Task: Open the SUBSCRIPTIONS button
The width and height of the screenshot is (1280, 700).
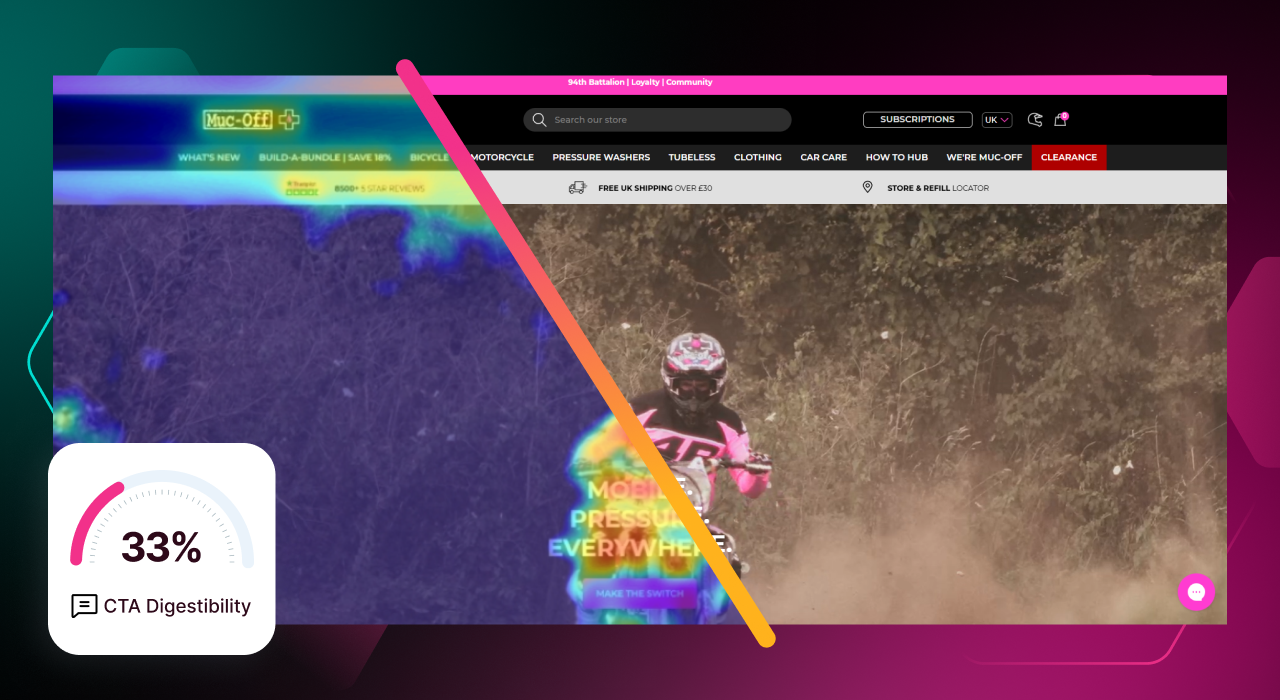Action: click(917, 119)
